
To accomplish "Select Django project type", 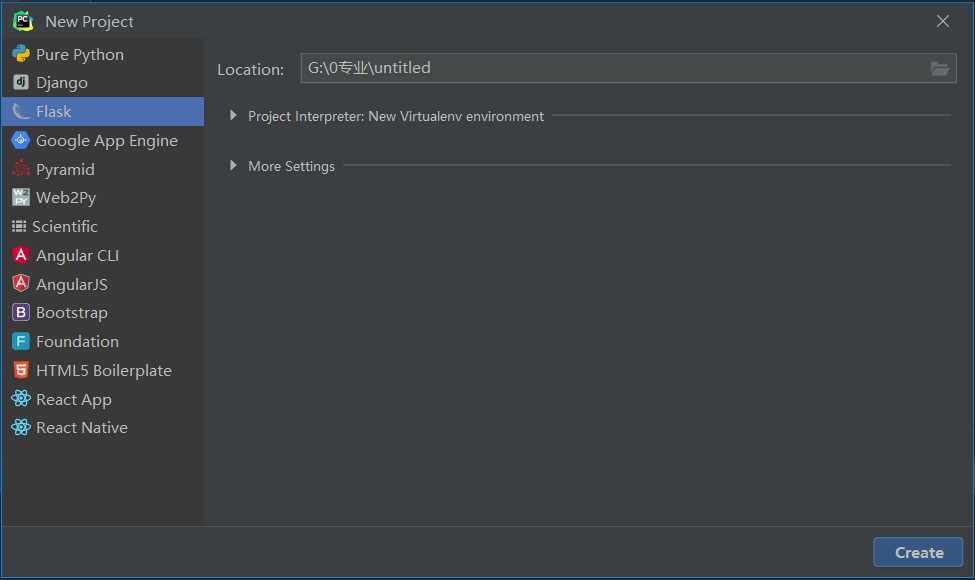I will pos(102,83).
